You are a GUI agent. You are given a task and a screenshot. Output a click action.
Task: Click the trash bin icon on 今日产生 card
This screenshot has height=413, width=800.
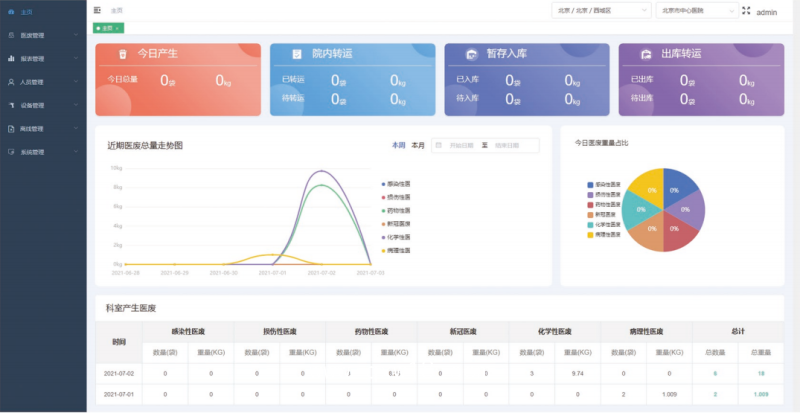coord(122,54)
